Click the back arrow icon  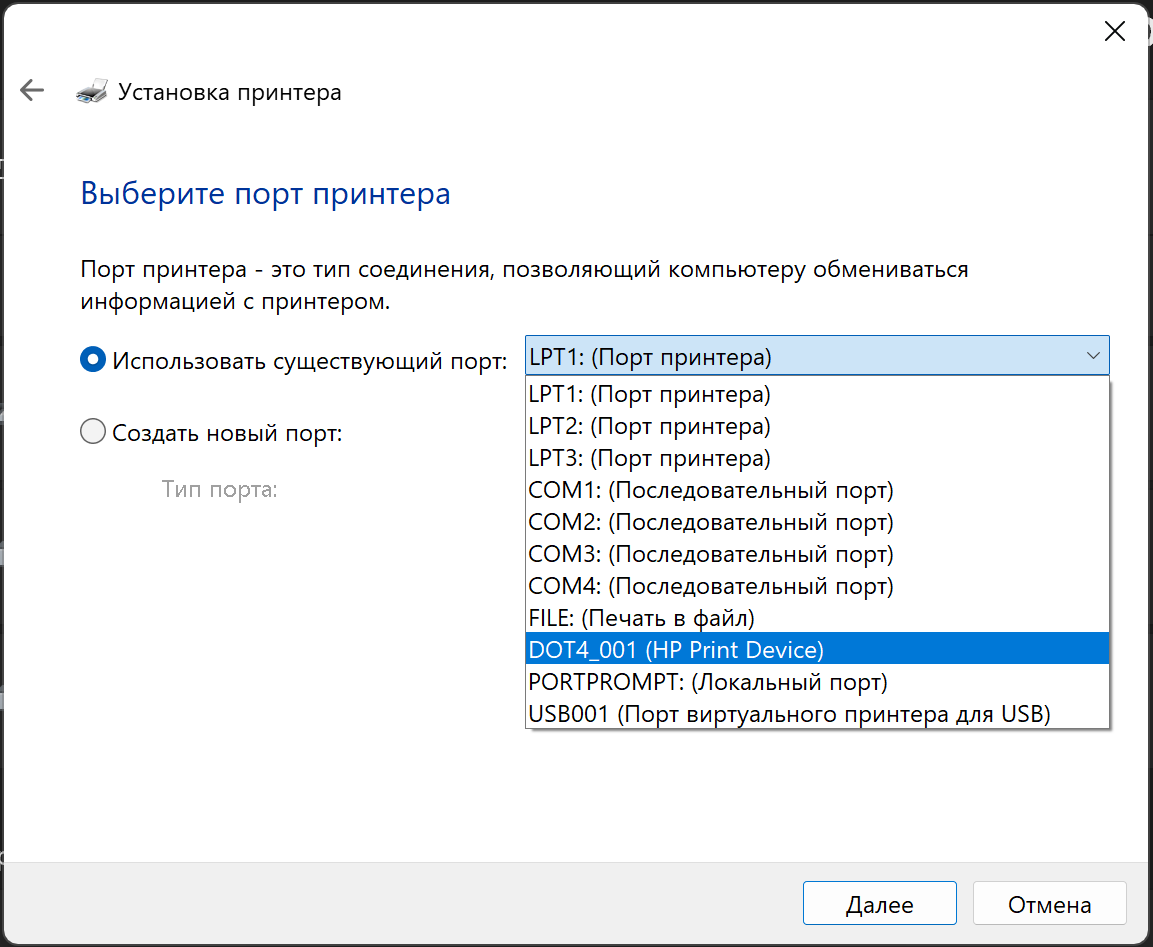point(32,91)
